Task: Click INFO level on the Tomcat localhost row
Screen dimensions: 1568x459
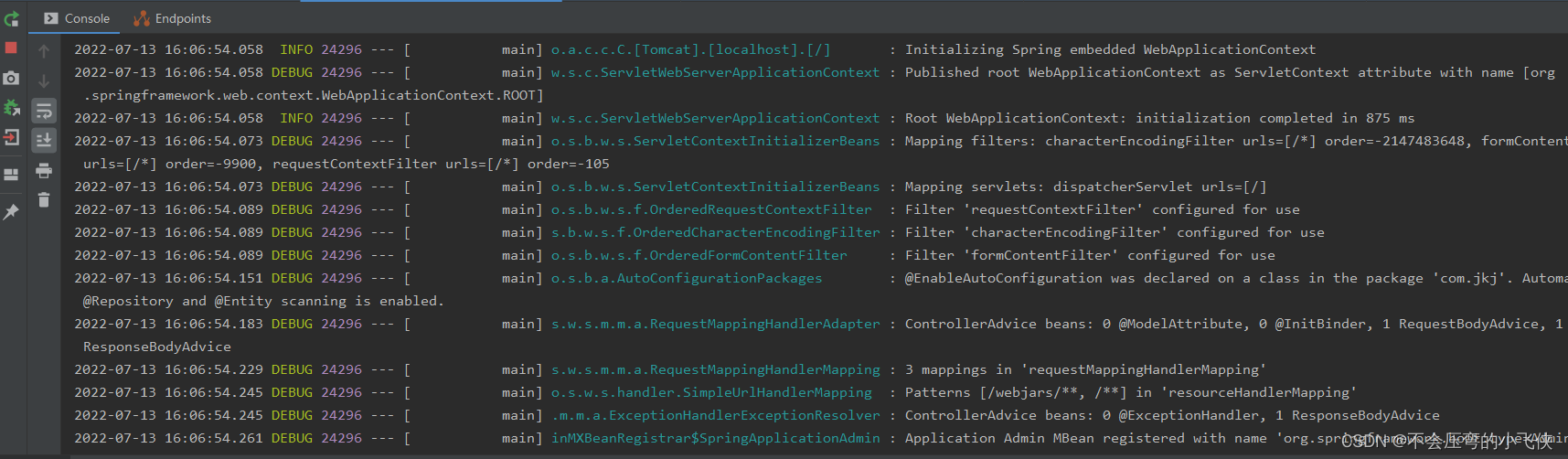Action: [x=296, y=49]
